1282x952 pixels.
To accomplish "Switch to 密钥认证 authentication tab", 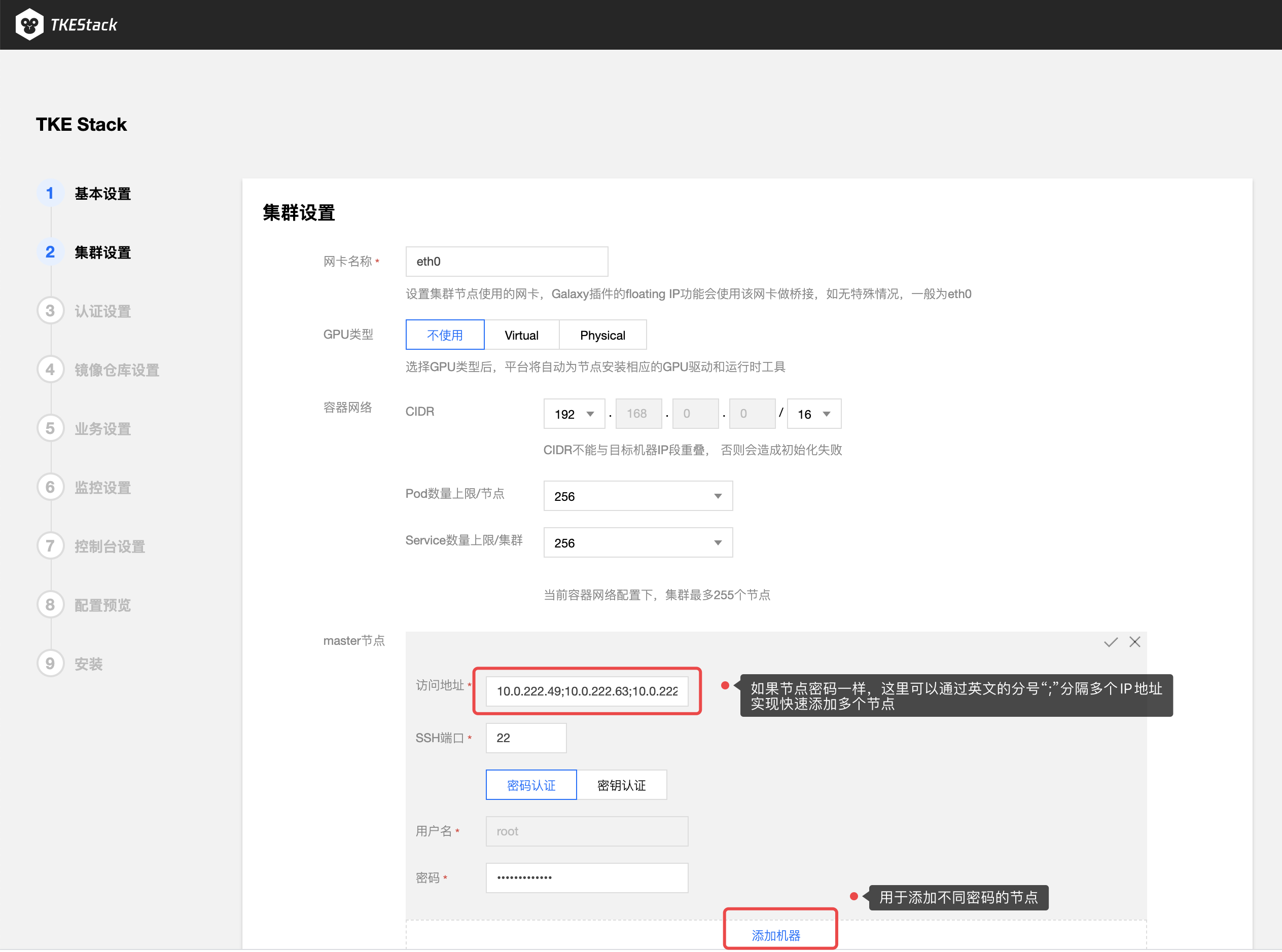I will (621, 785).
